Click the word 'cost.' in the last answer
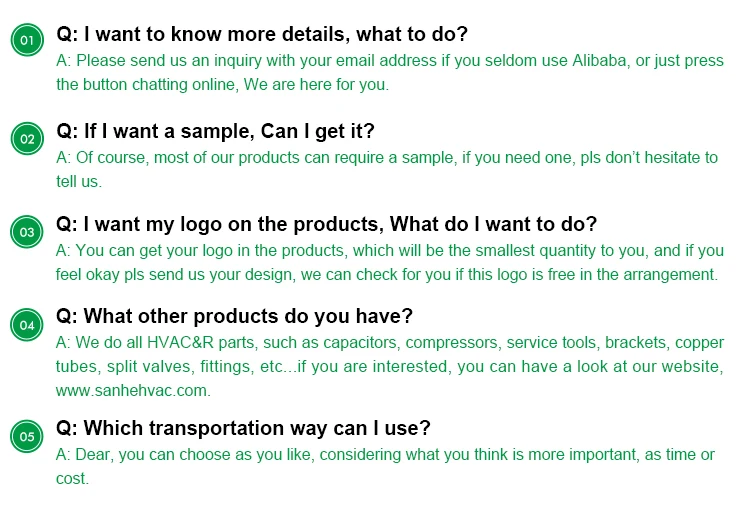 pyautogui.click(x=72, y=478)
